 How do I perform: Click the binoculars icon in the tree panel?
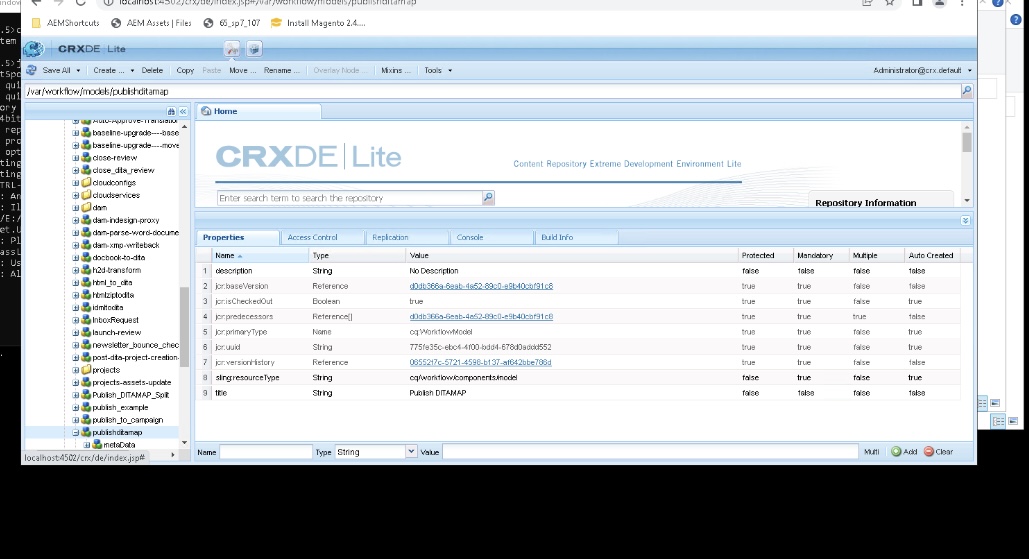pyautogui.click(x=171, y=111)
